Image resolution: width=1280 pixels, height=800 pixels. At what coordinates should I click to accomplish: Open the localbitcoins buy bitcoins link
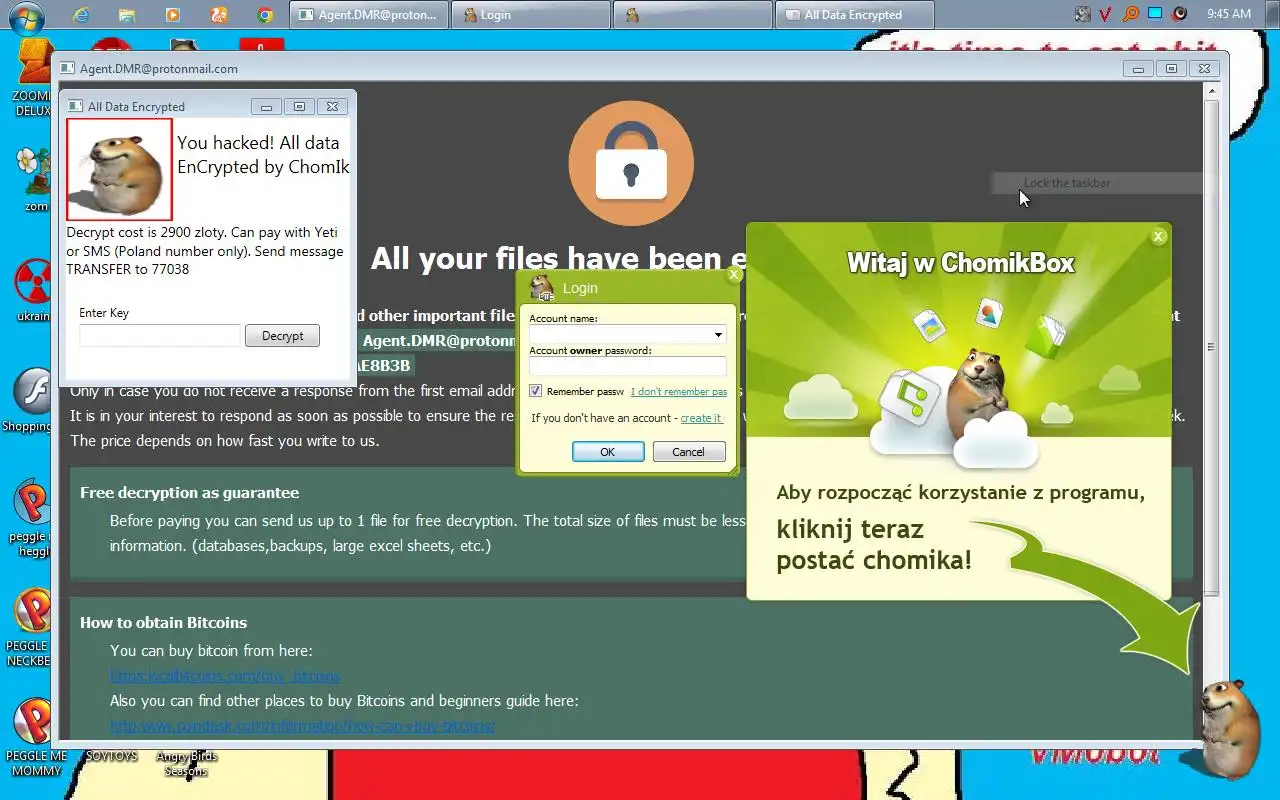(x=225, y=676)
